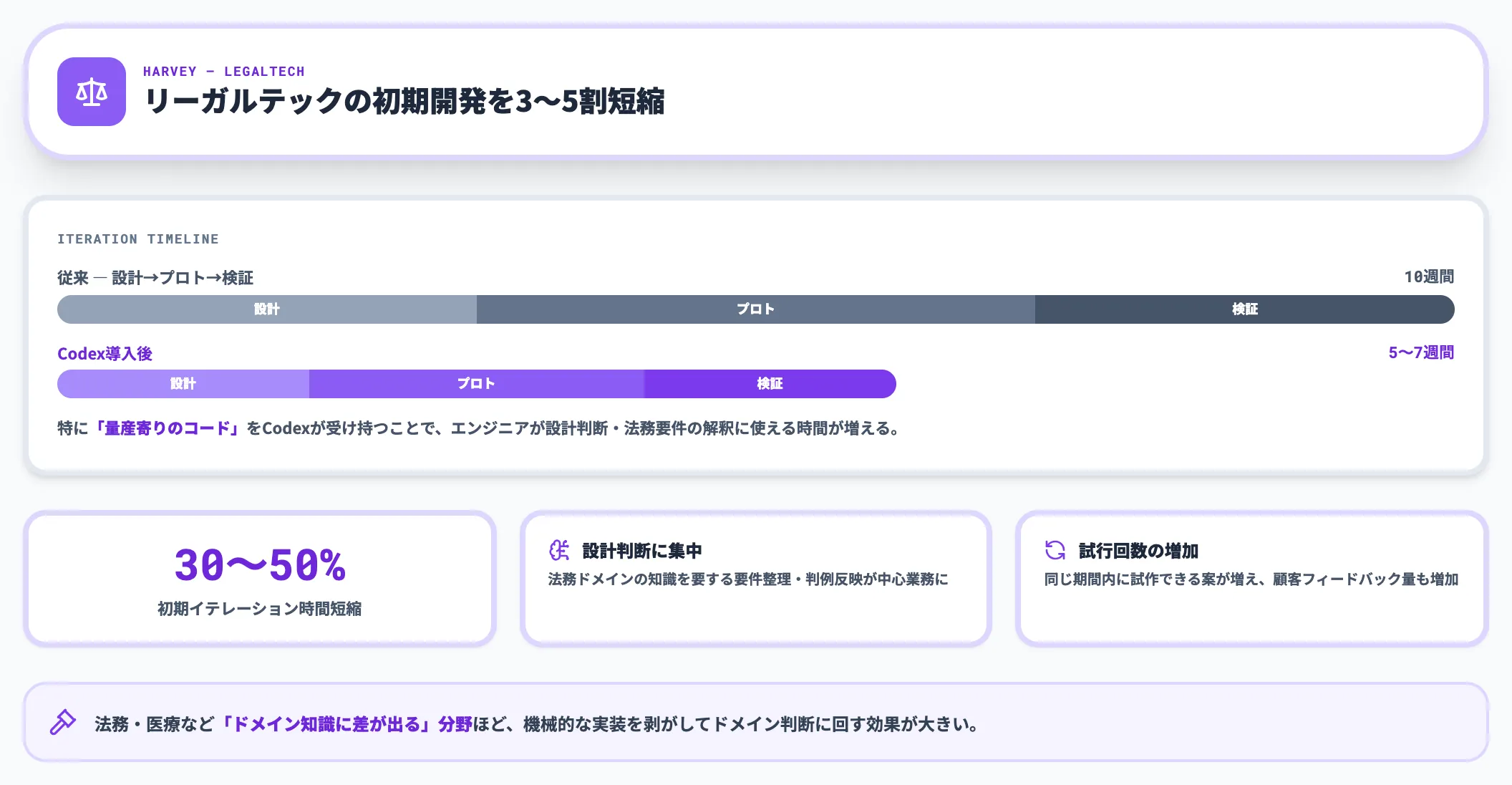Click the 30〜50% statistic figure
The width and height of the screenshot is (1512, 785).
(x=260, y=565)
